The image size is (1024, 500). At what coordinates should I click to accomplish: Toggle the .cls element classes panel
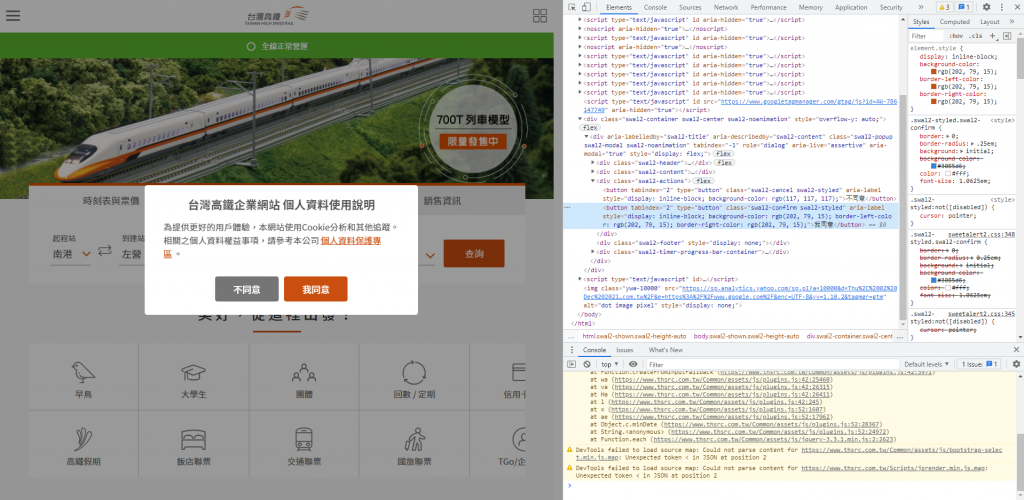976,36
